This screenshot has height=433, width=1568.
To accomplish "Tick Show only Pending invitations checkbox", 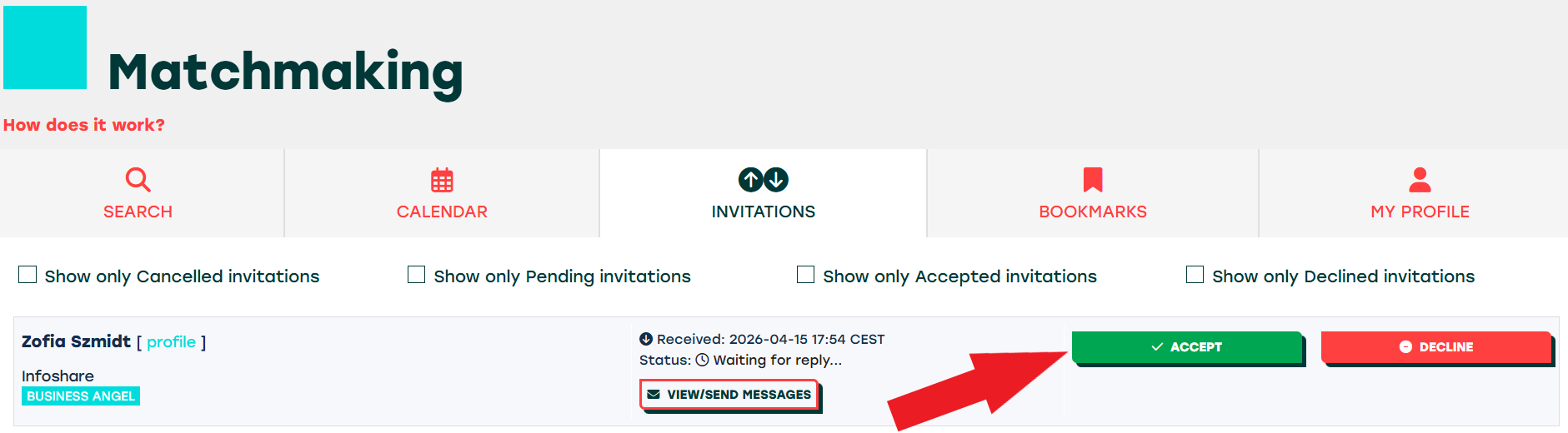I will coord(416,275).
